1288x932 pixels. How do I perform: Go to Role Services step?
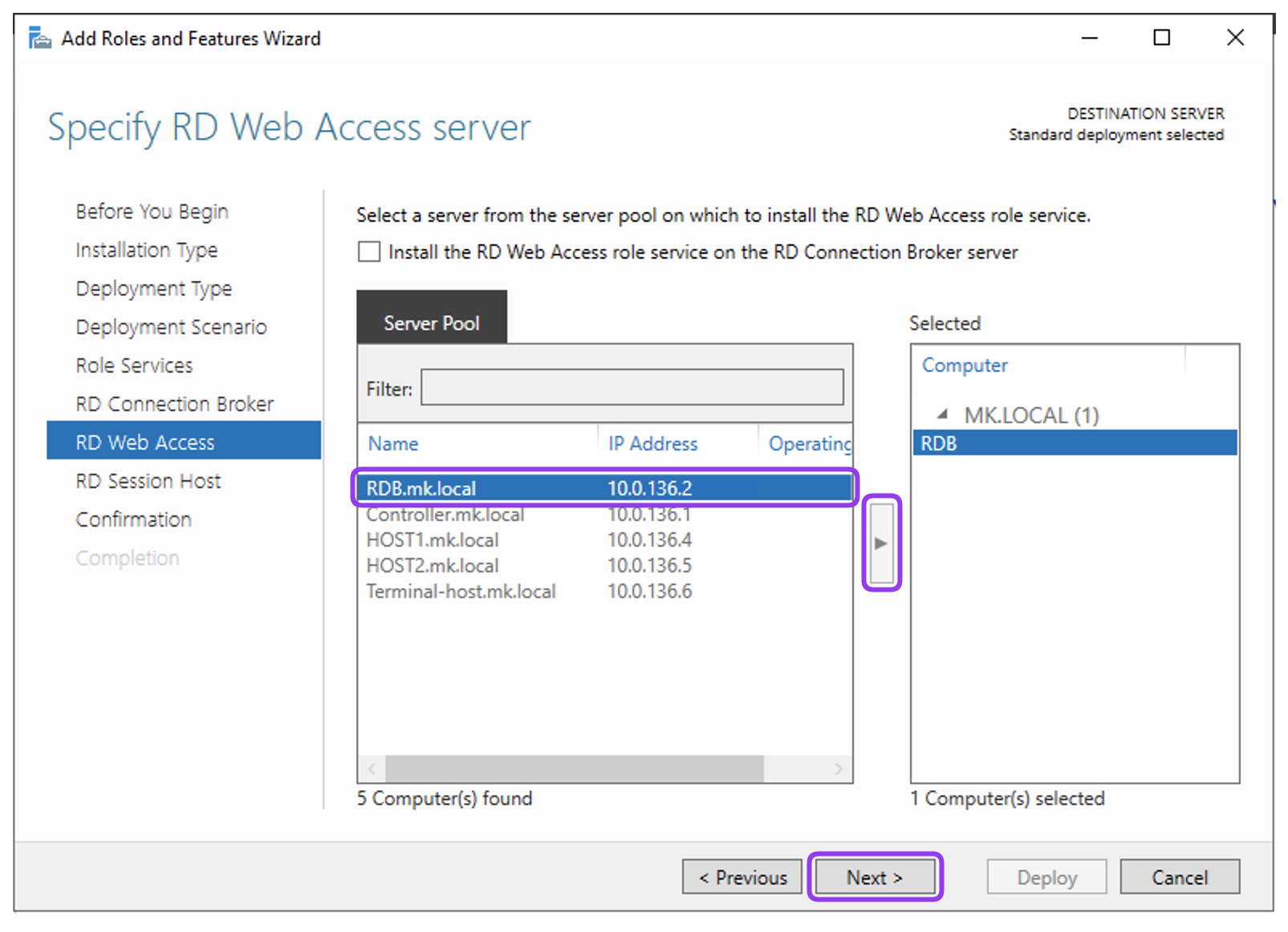(x=134, y=365)
